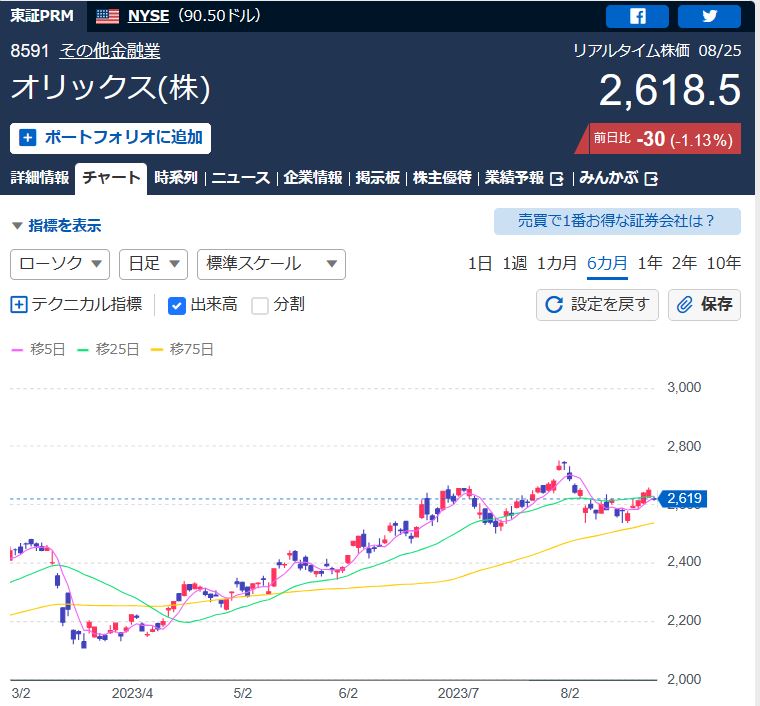Share on Facebook icon button
The height and width of the screenshot is (706, 760).
pyautogui.click(x=637, y=16)
